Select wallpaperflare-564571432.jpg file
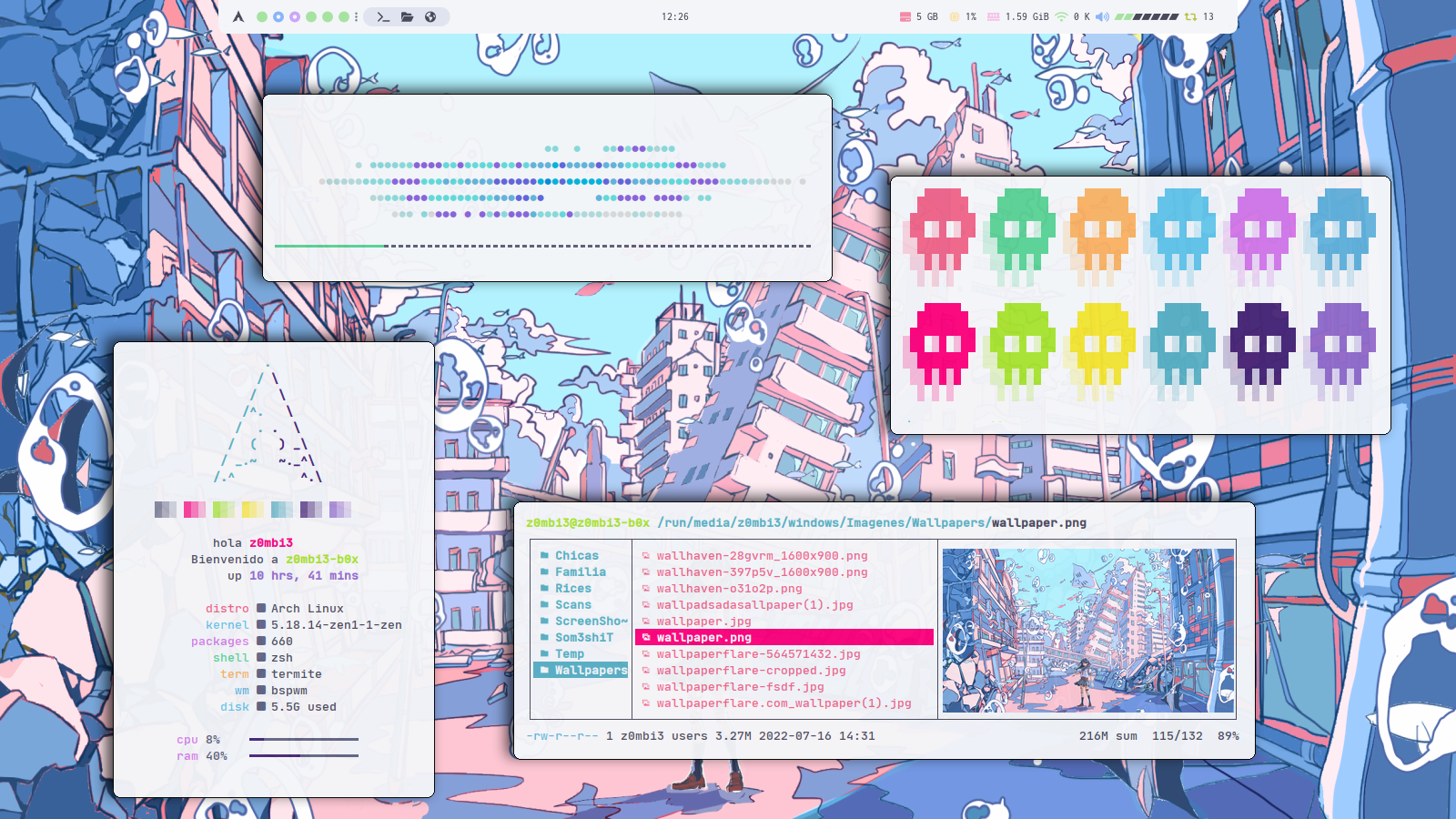Screen dimensions: 1456x819 [x=758, y=653]
